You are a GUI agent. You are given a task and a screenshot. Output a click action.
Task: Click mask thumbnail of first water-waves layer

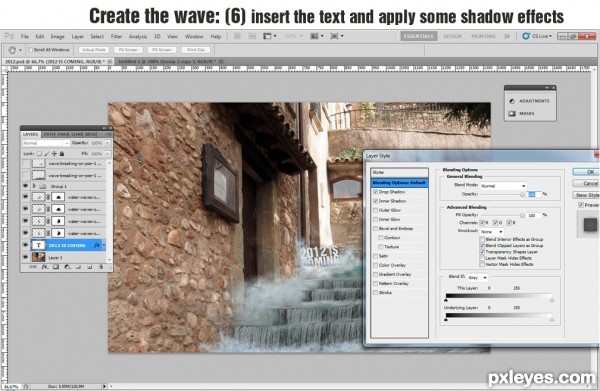pos(58,197)
